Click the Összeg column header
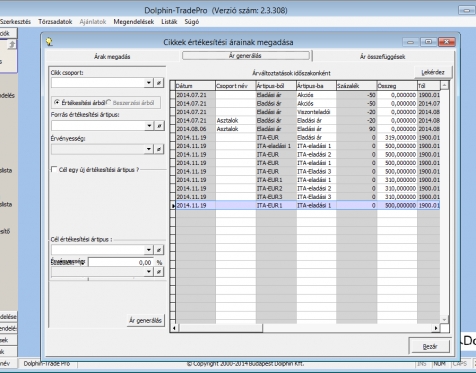The image size is (476, 373). pos(397,86)
